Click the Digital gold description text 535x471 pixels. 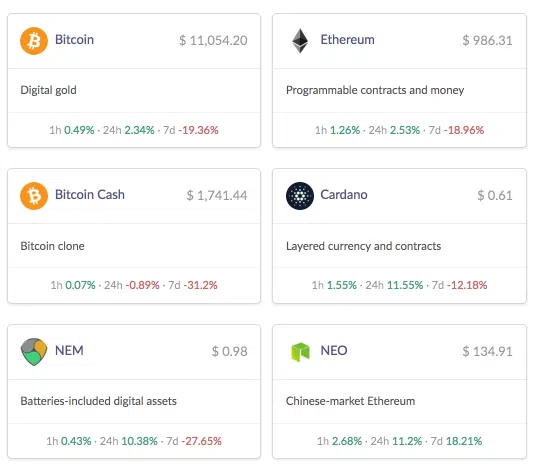click(x=48, y=90)
